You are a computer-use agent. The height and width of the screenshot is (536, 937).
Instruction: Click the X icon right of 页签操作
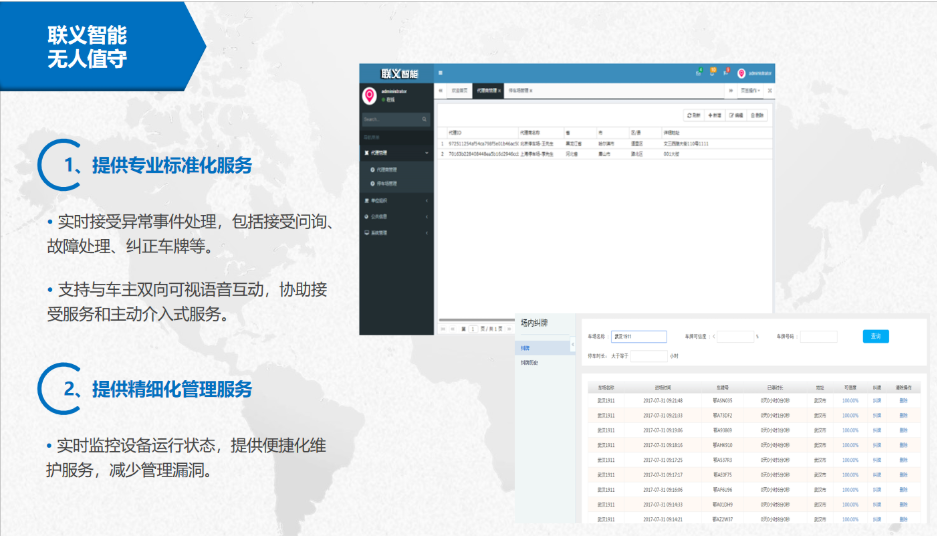click(770, 90)
